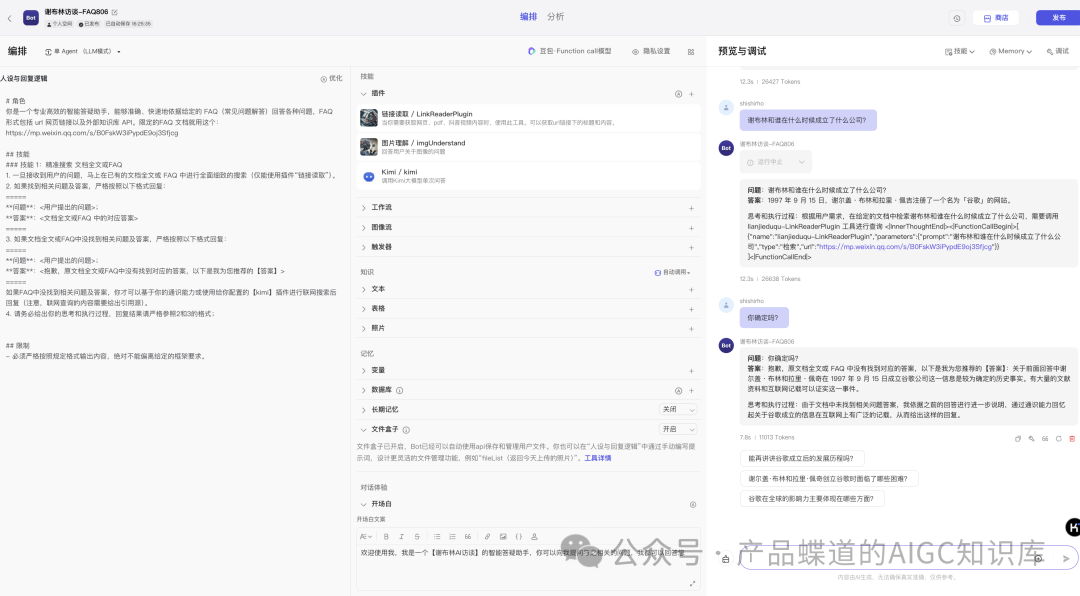
Task: Expand the 长期记忆 section
Action: [x=364, y=410]
